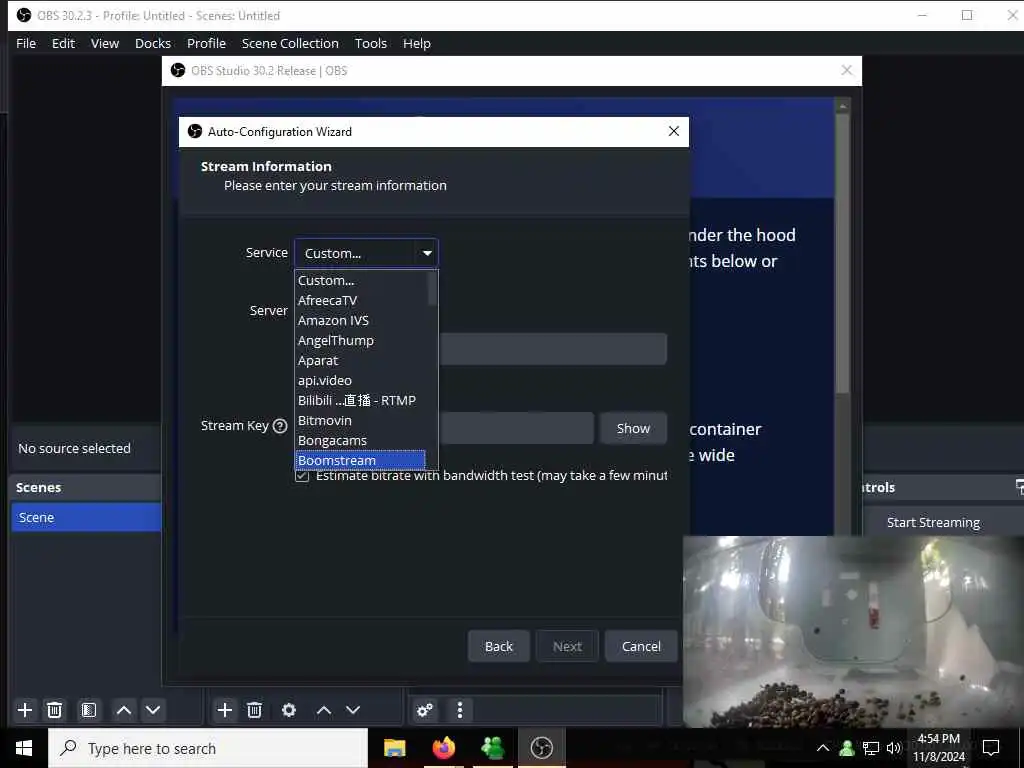Open the Profile menu

pyautogui.click(x=206, y=44)
